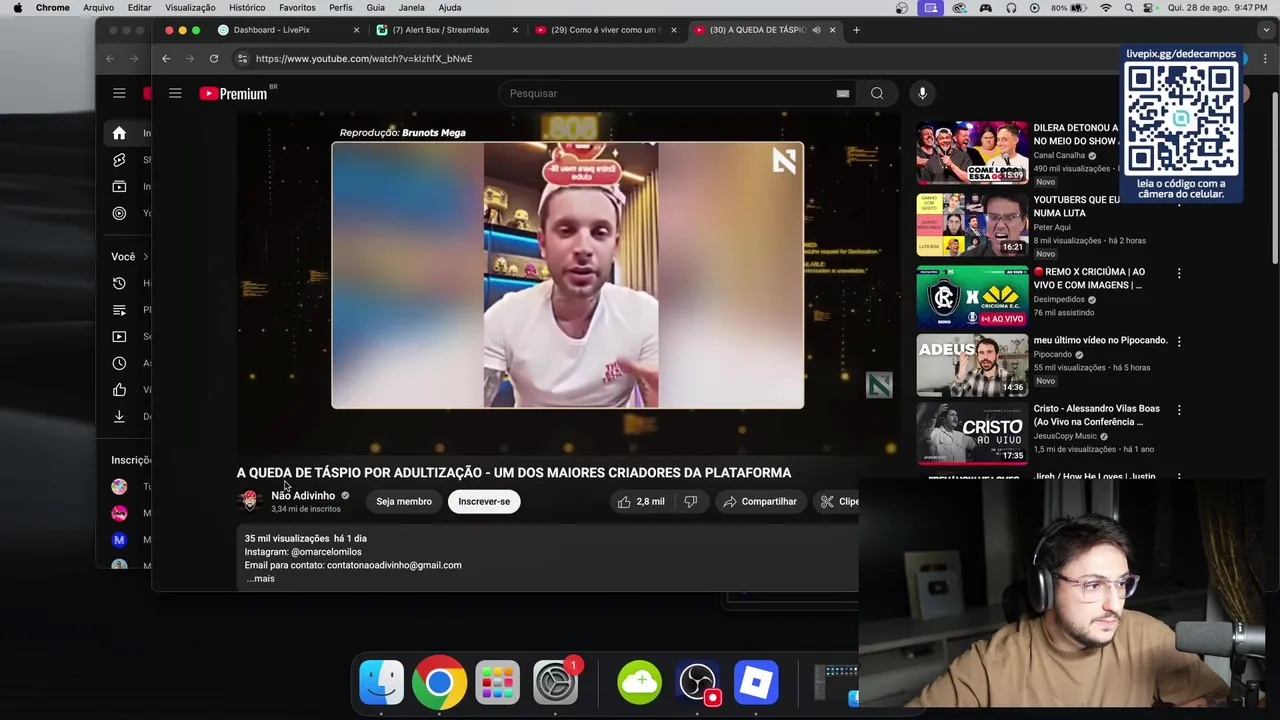Expand description with ...mais

(x=260, y=578)
